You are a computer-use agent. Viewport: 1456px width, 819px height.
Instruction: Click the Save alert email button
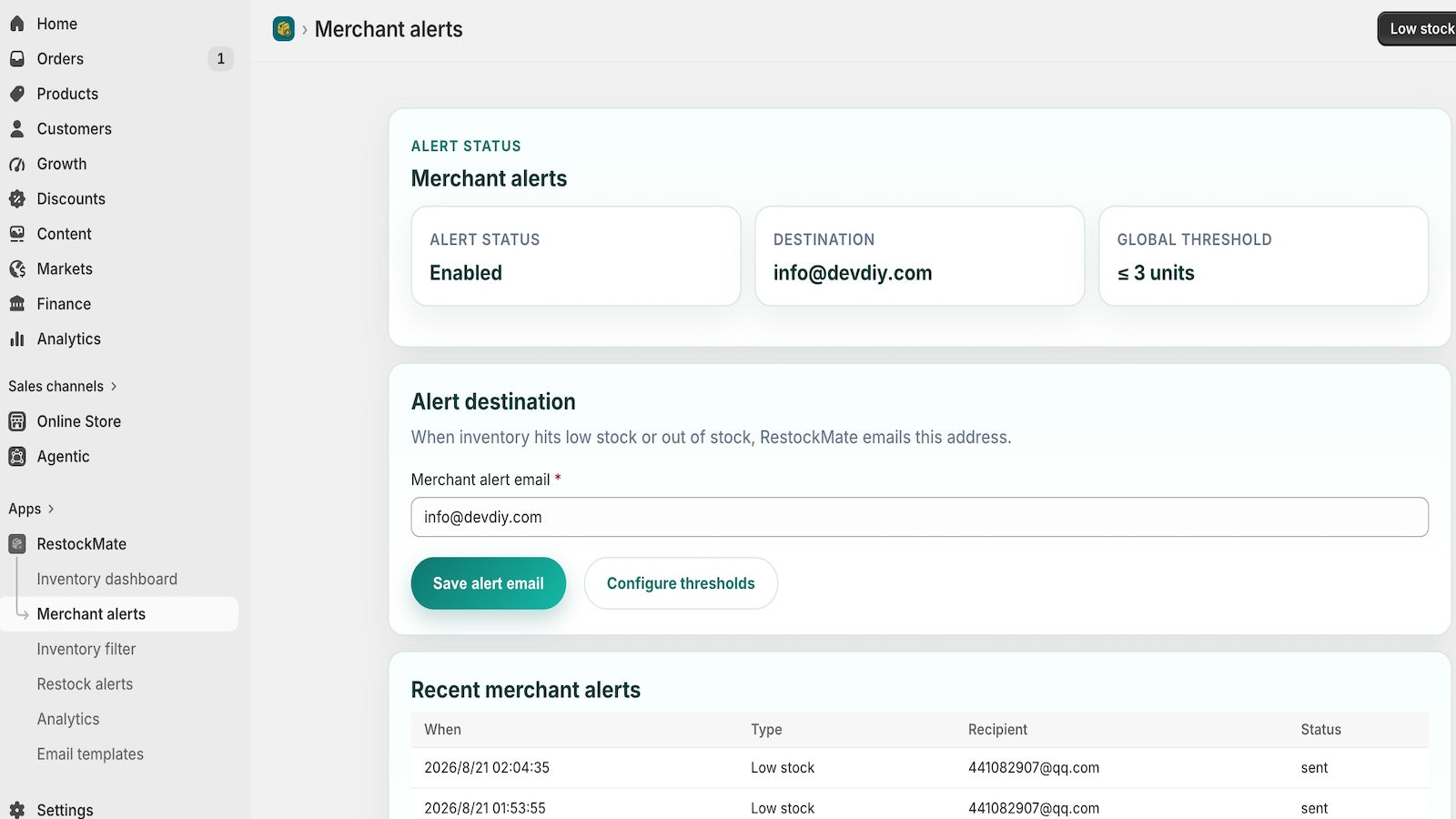click(x=489, y=583)
